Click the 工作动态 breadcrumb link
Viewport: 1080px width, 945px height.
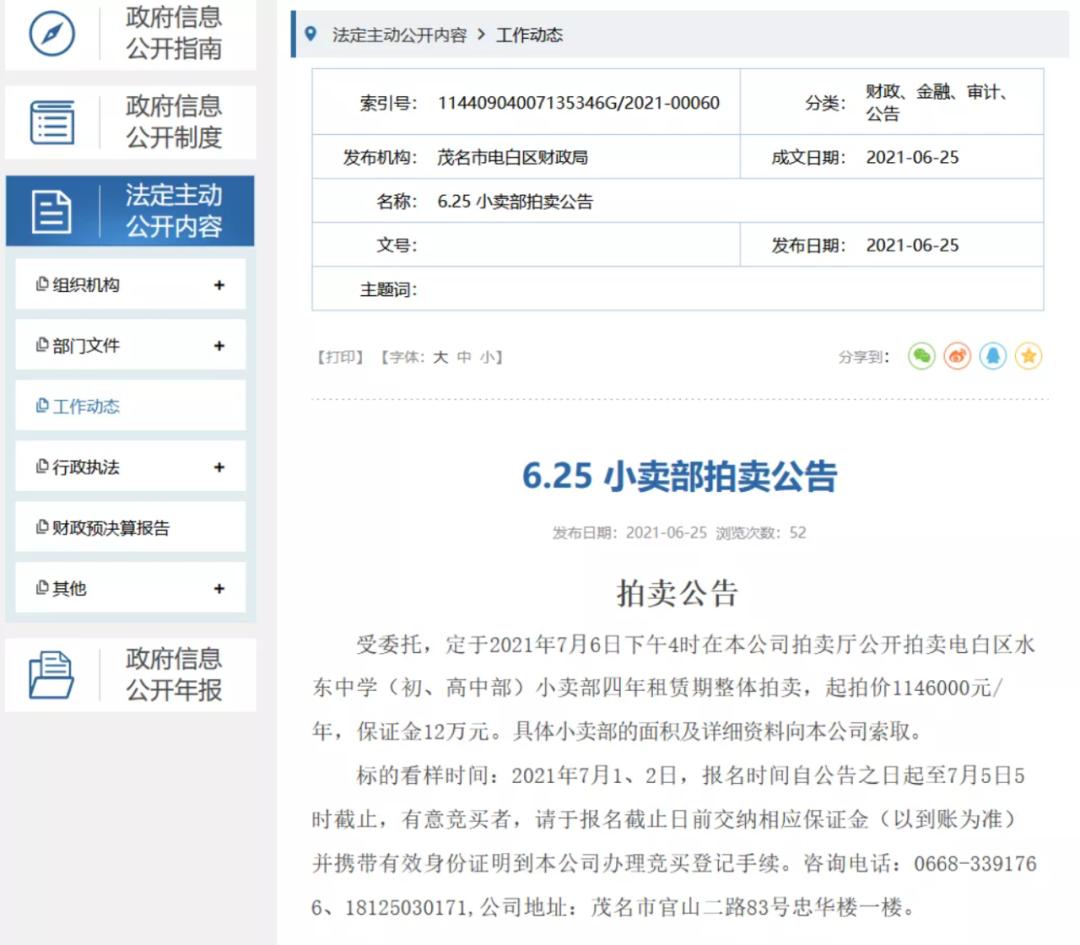(x=529, y=35)
